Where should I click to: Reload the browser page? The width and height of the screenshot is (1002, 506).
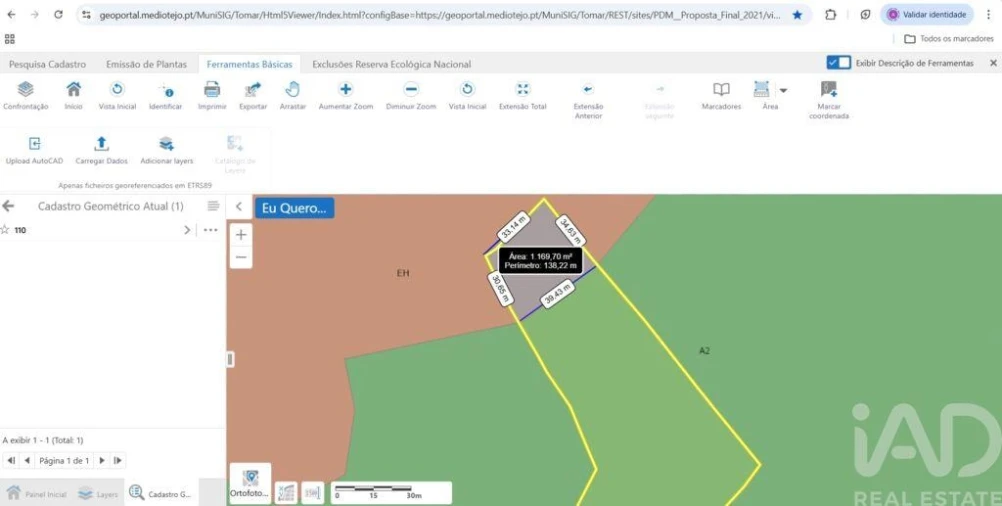pyautogui.click(x=58, y=14)
